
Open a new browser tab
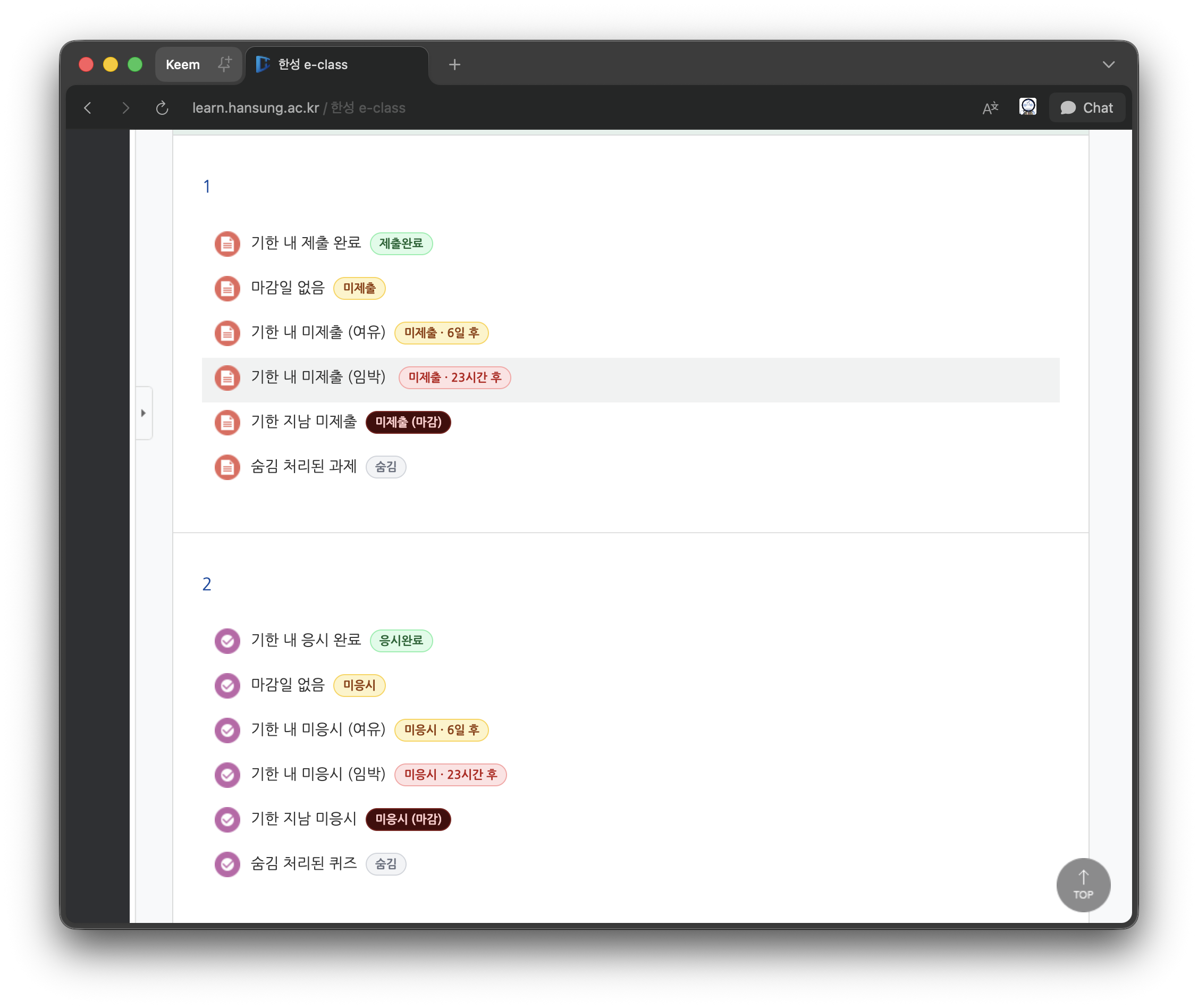454,64
